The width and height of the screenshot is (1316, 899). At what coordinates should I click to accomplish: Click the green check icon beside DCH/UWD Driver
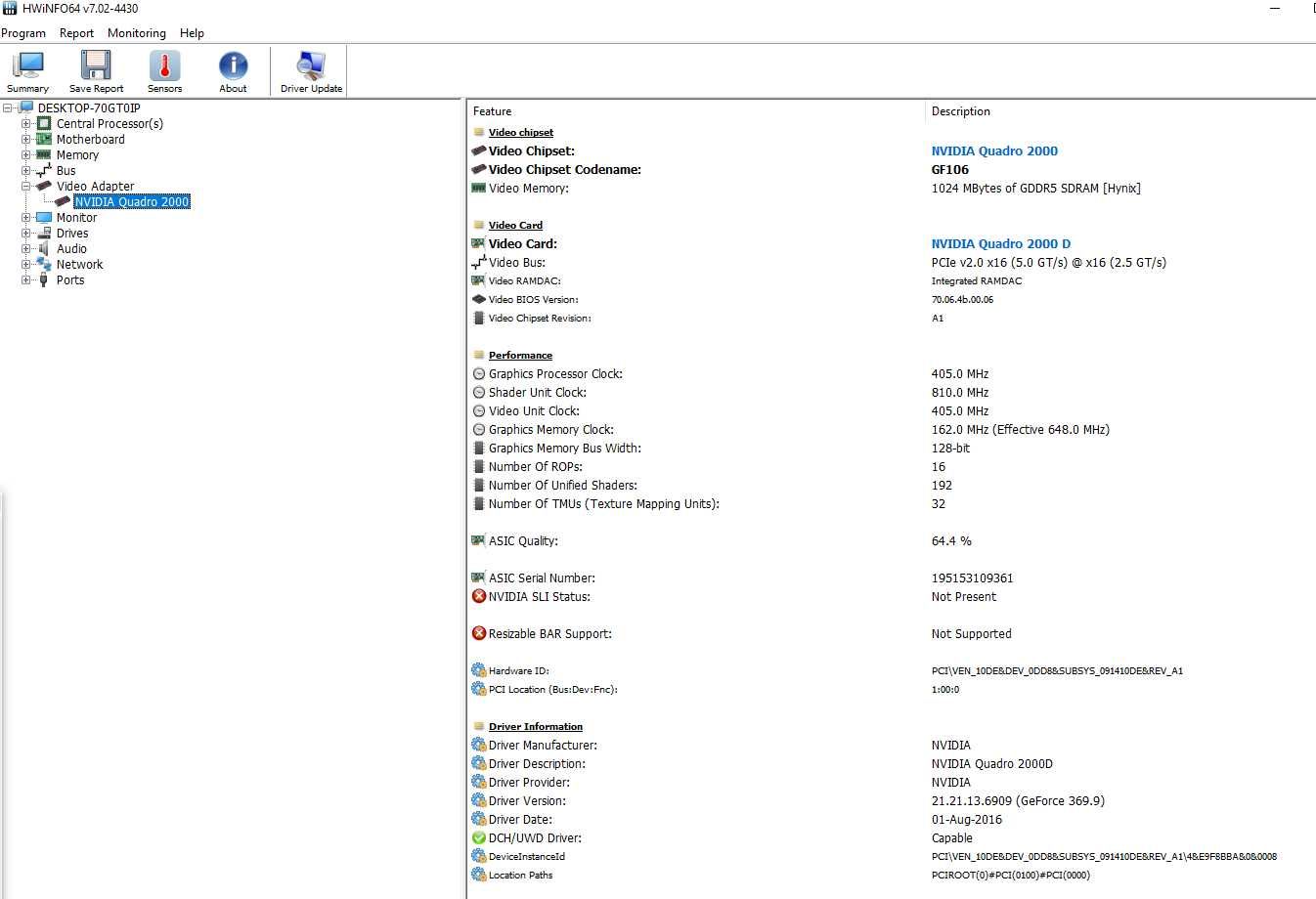click(479, 838)
